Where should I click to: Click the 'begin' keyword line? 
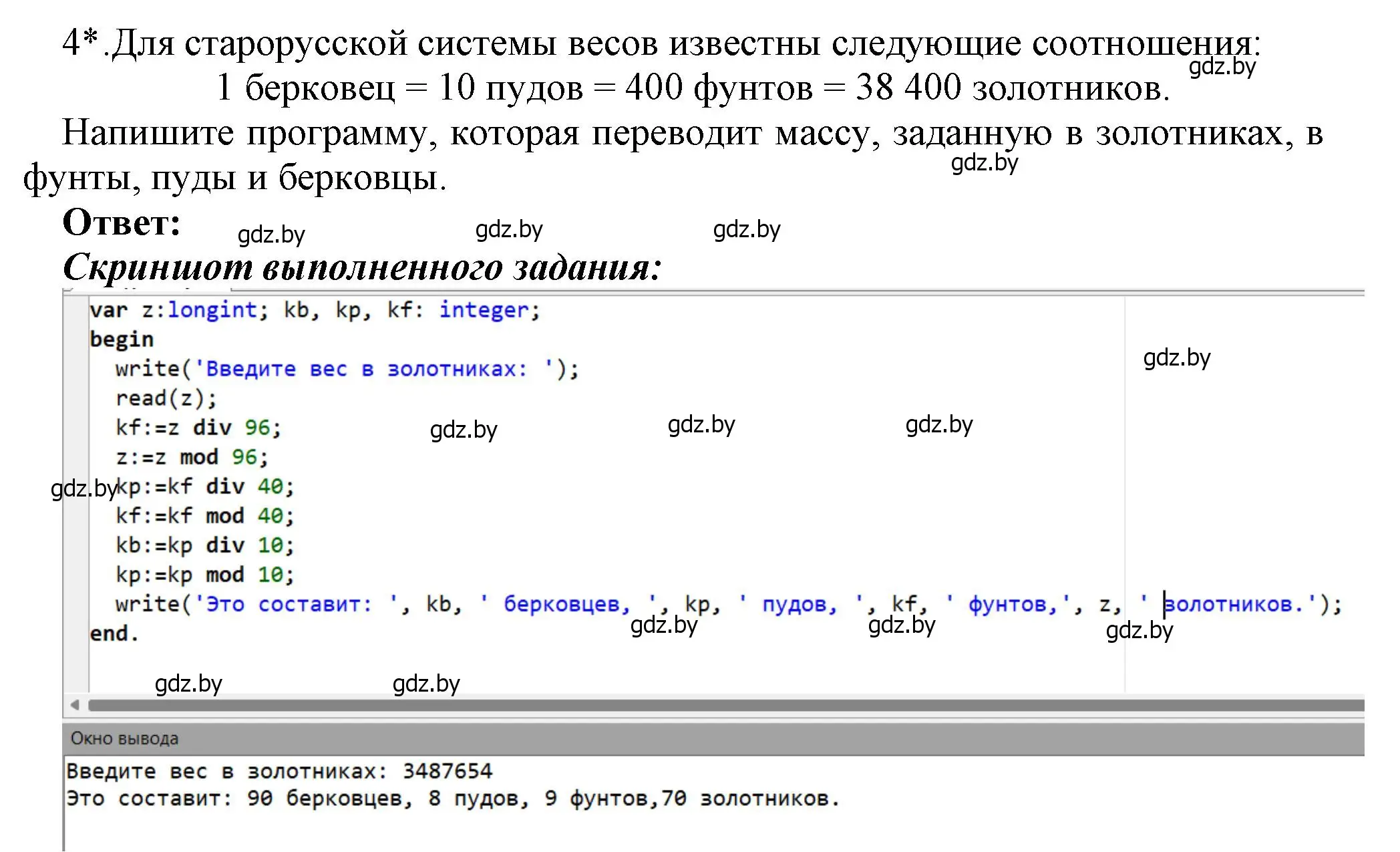click(122, 339)
